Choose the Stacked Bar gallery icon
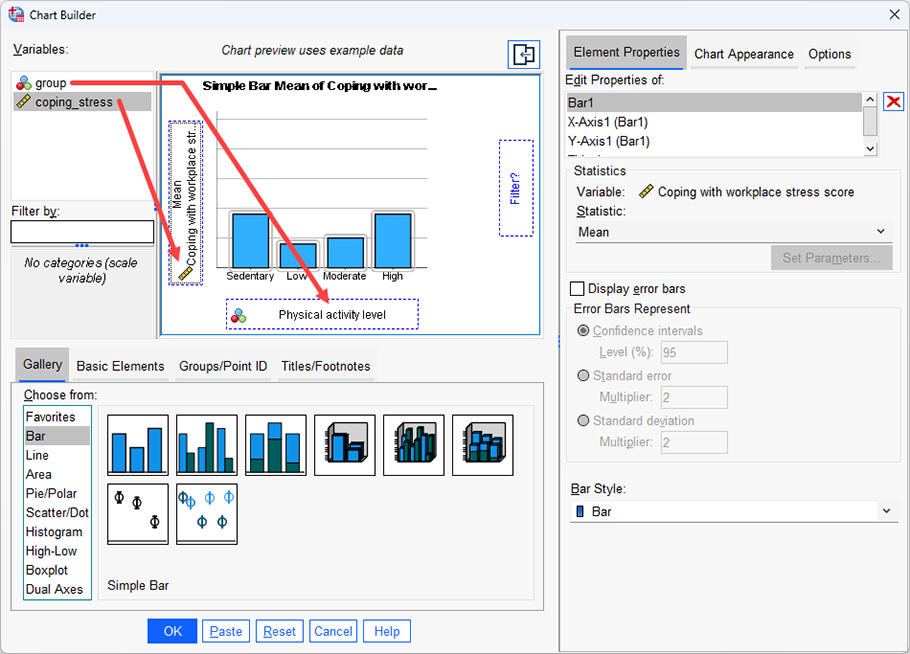Viewport: 910px width, 654px height. tap(275, 444)
